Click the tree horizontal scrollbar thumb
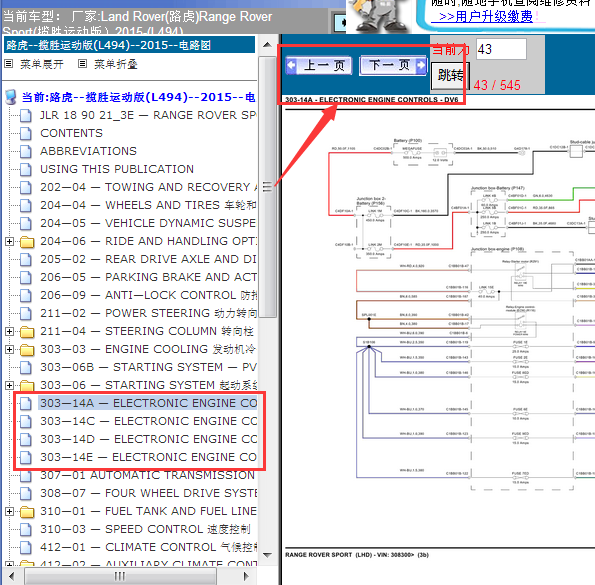 (120, 576)
